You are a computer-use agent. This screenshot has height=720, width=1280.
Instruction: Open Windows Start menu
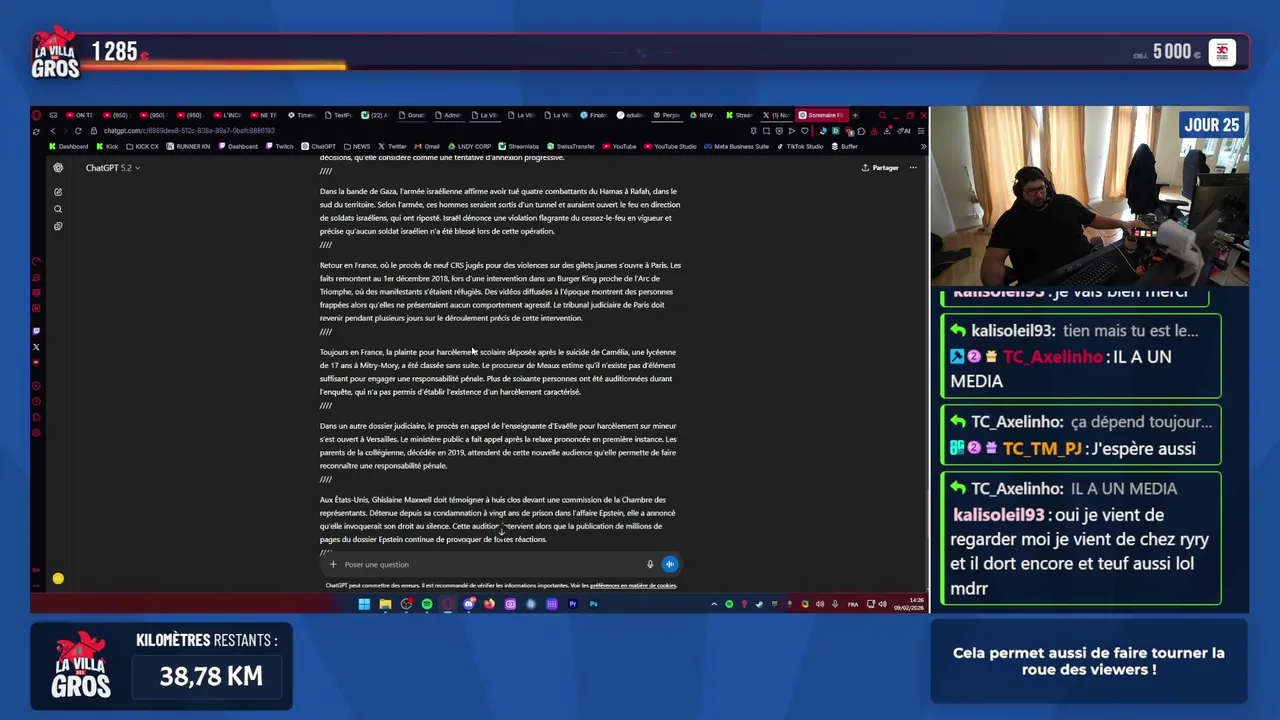coord(364,604)
